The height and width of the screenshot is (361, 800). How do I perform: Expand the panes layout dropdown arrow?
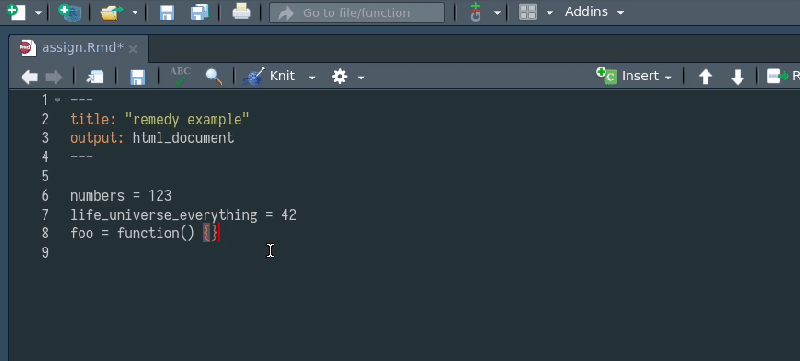pyautogui.click(x=549, y=13)
